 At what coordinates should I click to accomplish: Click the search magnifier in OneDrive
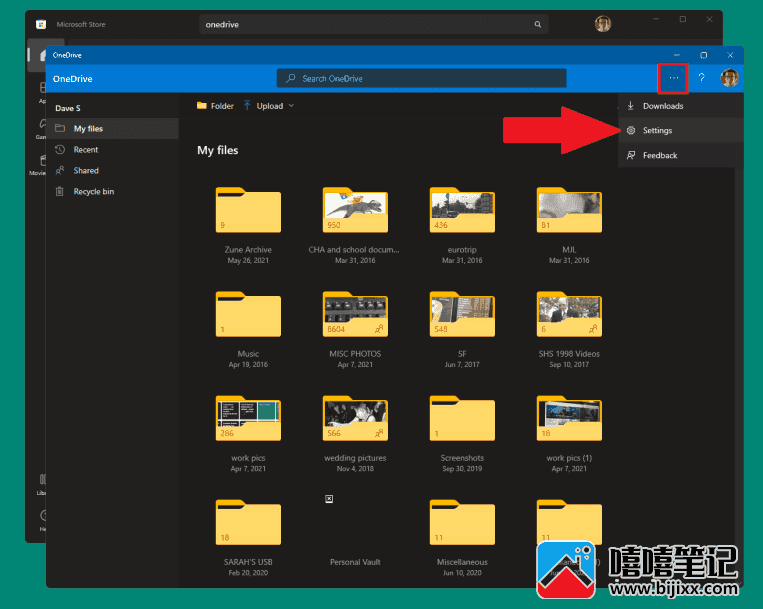[x=291, y=78]
